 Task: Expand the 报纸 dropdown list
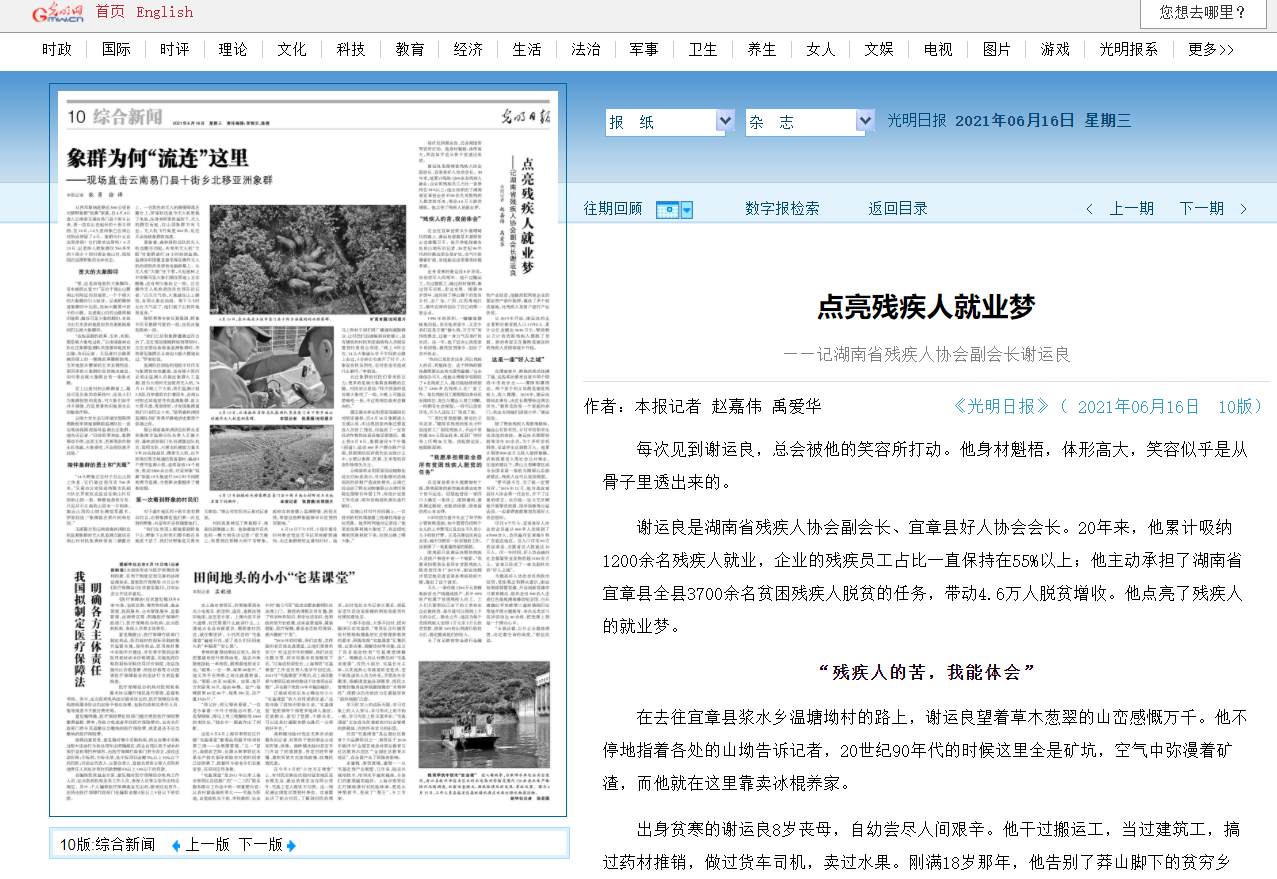click(x=725, y=122)
